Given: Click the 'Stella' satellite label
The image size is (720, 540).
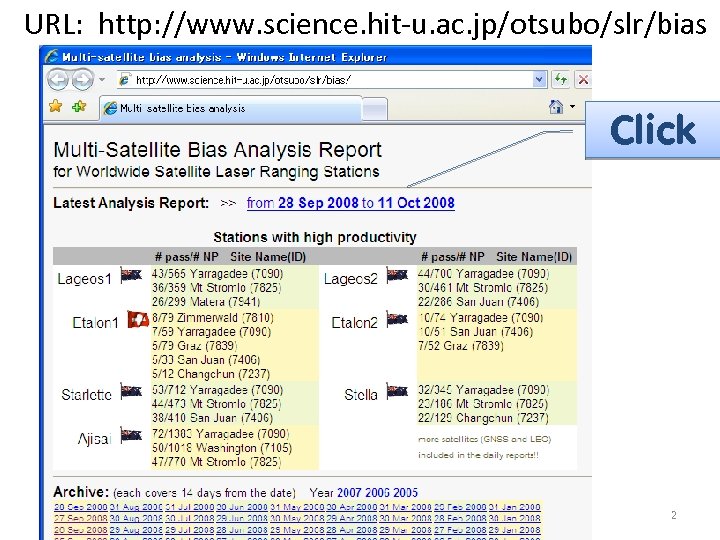Looking at the screenshot, I should (361, 394).
